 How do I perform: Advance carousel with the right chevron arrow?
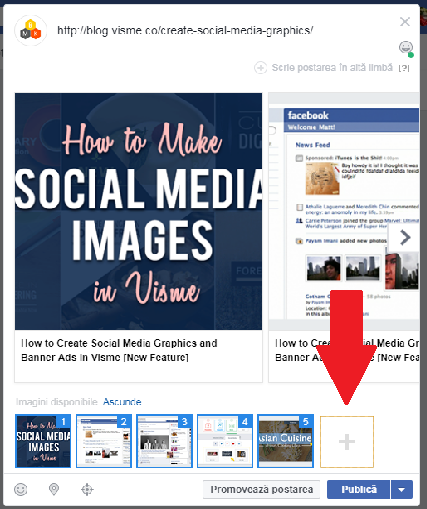tap(405, 238)
